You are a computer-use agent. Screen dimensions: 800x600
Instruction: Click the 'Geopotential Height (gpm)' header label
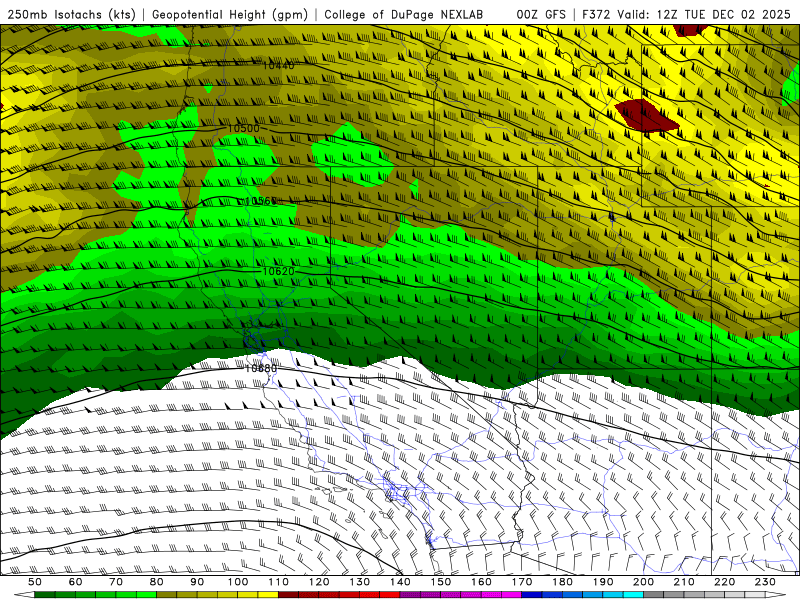tap(230, 14)
